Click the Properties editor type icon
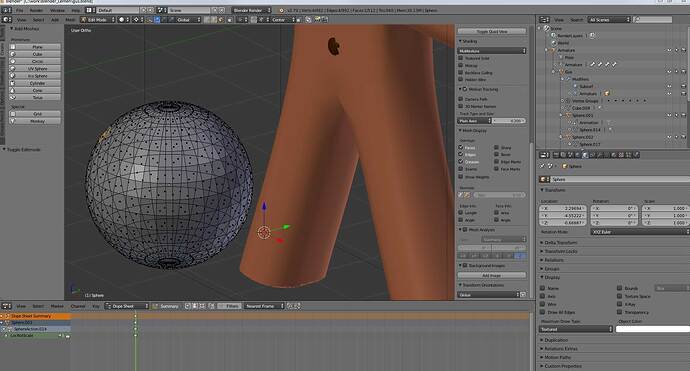The width and height of the screenshot is (690, 371). tap(545, 155)
